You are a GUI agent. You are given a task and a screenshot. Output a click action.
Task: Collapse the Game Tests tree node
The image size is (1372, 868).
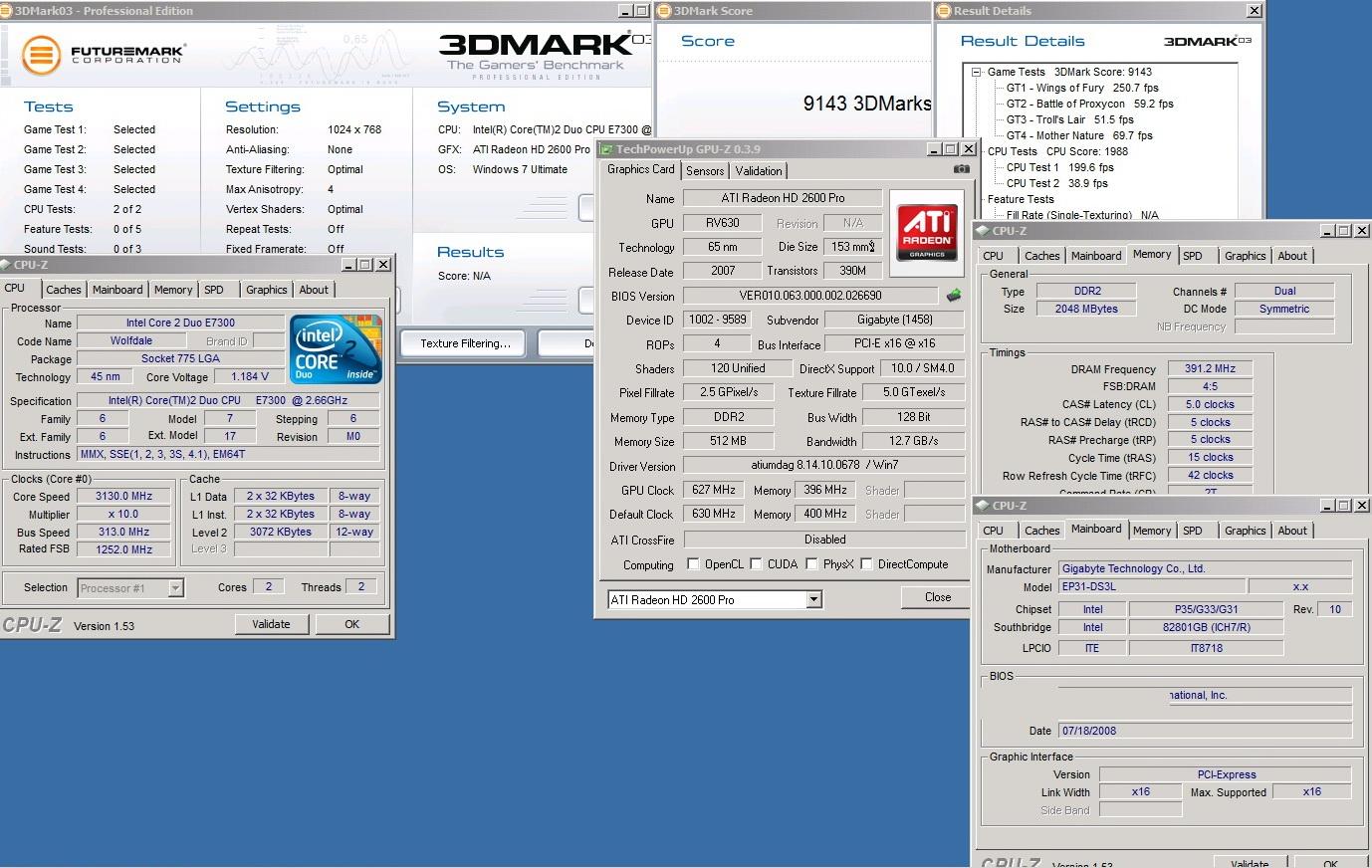pos(977,72)
